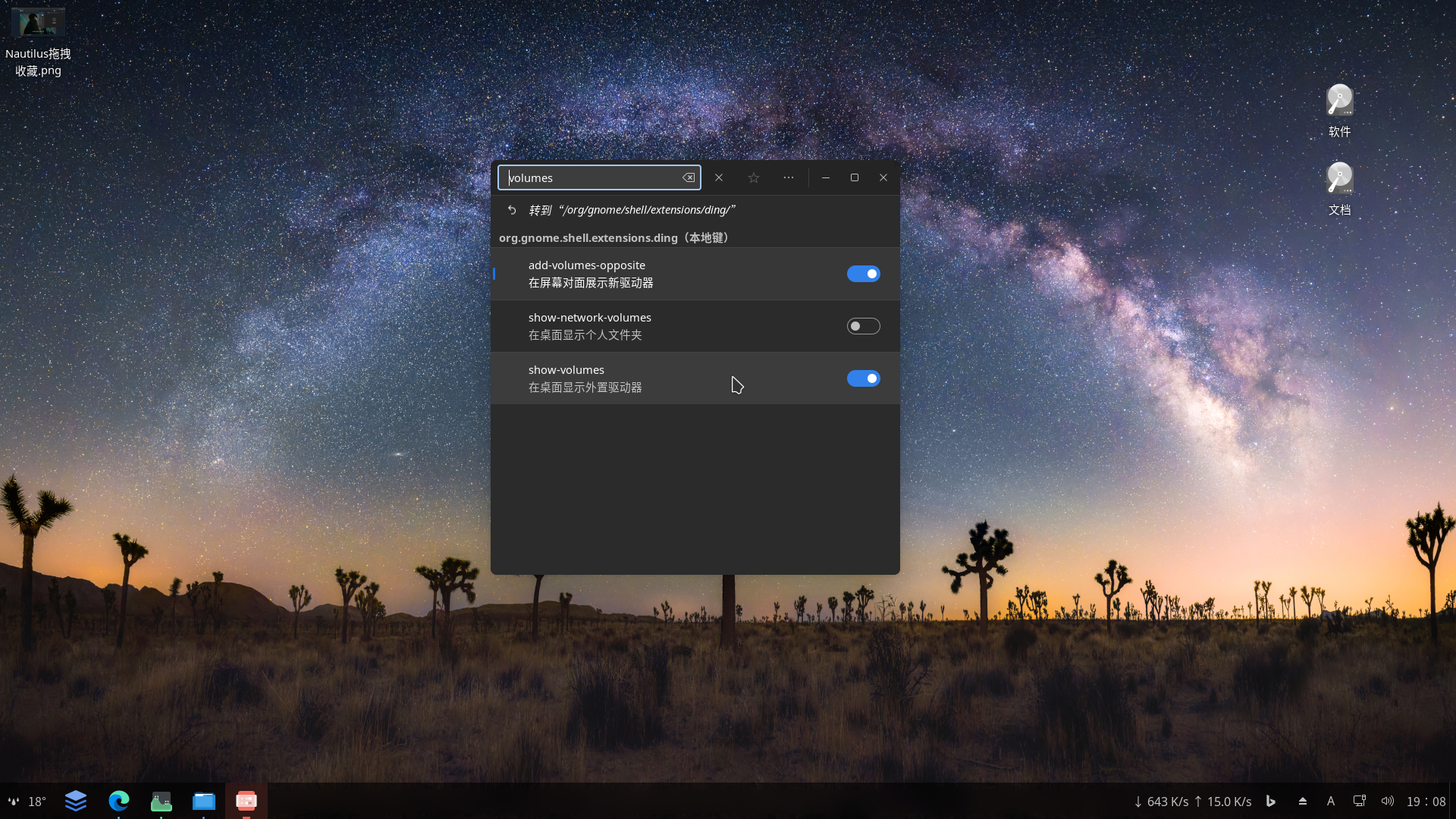Click the Bing icon in system tray
Image resolution: width=1456 pixels, height=819 pixels.
pyautogui.click(x=1271, y=801)
